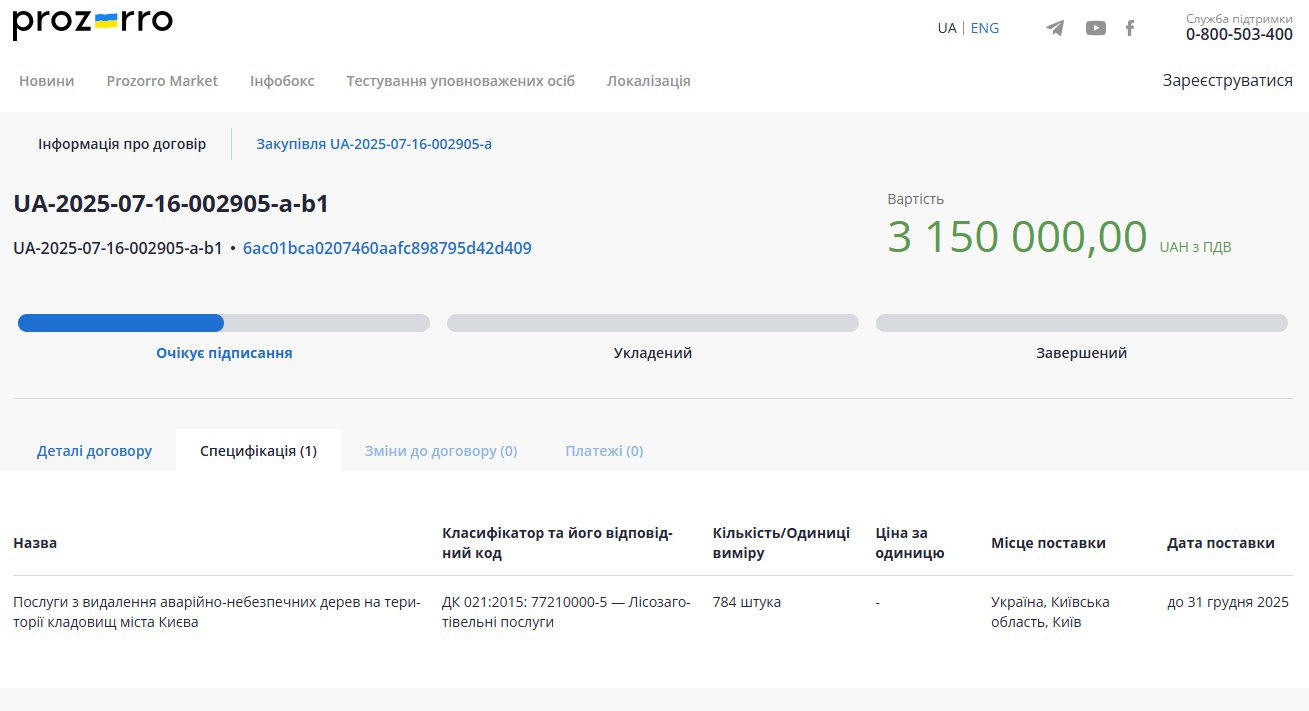Open the Новини menu item
This screenshot has height=711, width=1309.
pos(46,81)
